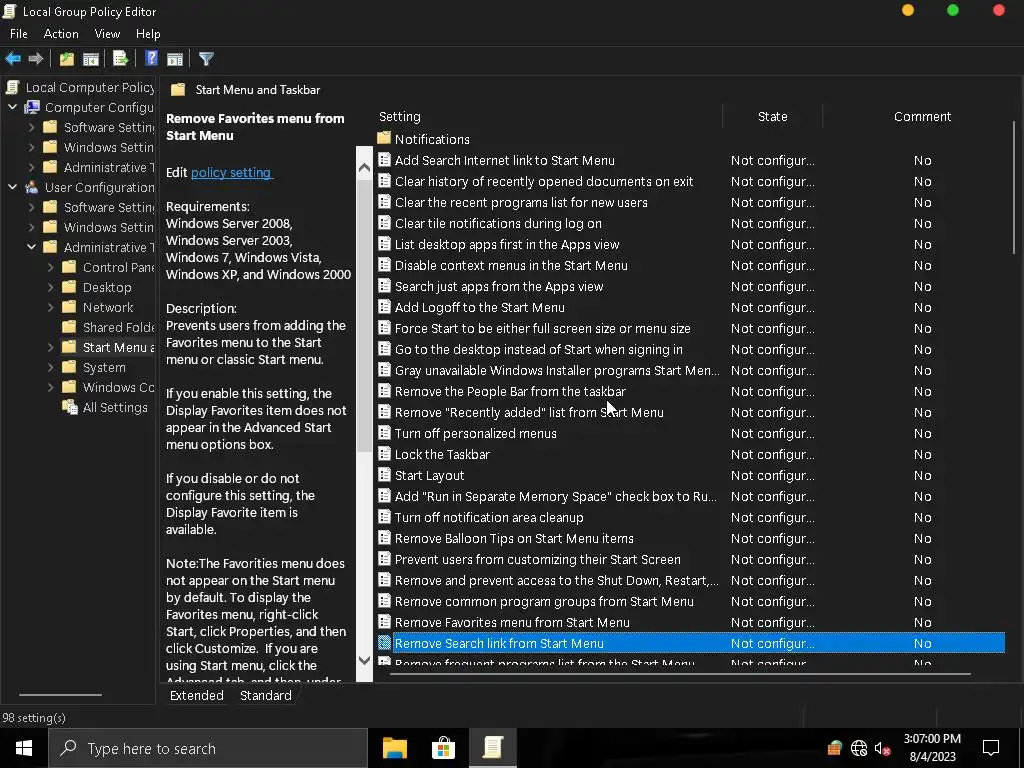Click the policy setting edit link
The height and width of the screenshot is (768, 1024).
[x=231, y=172]
